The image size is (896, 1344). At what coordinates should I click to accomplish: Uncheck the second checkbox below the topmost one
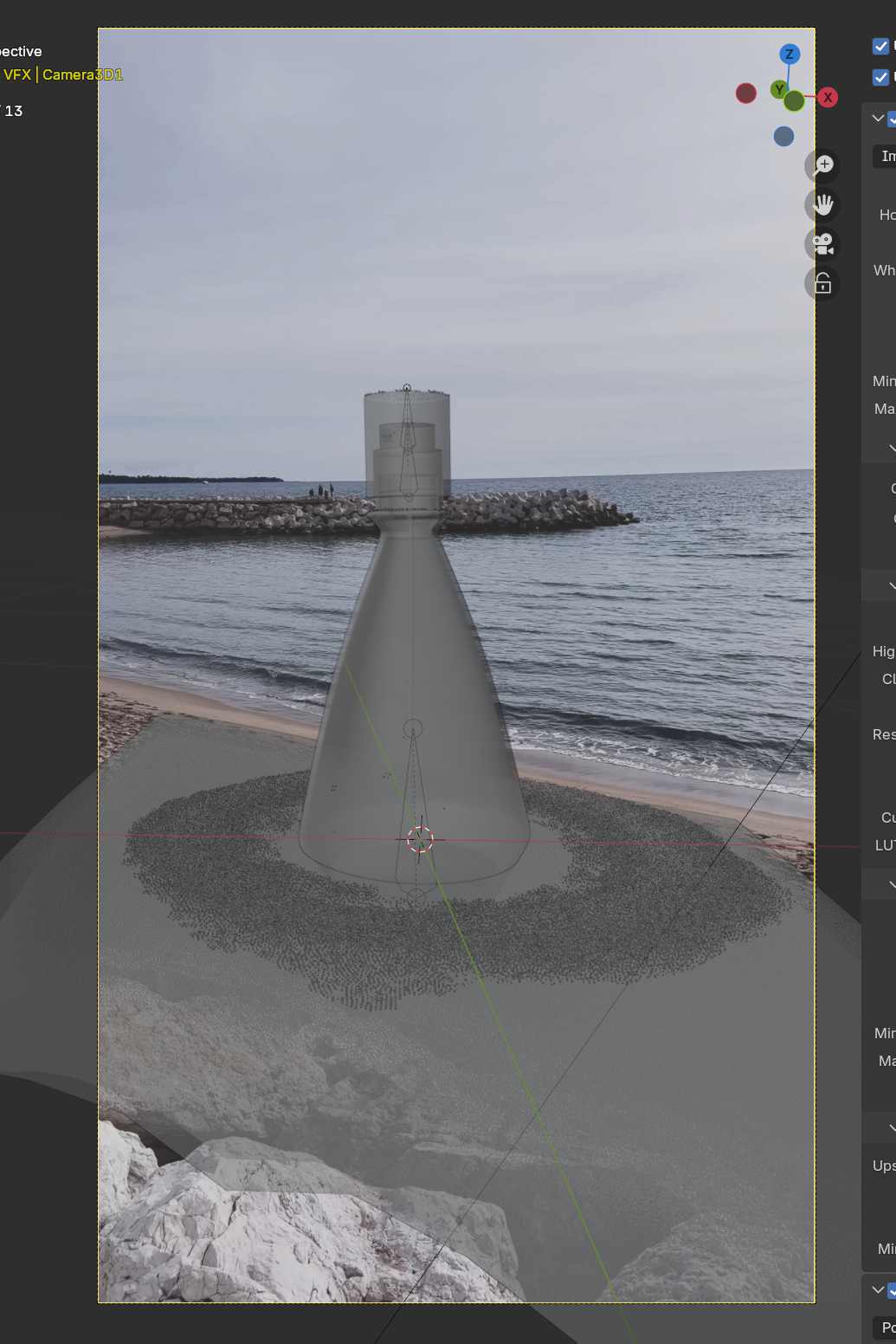(x=880, y=77)
